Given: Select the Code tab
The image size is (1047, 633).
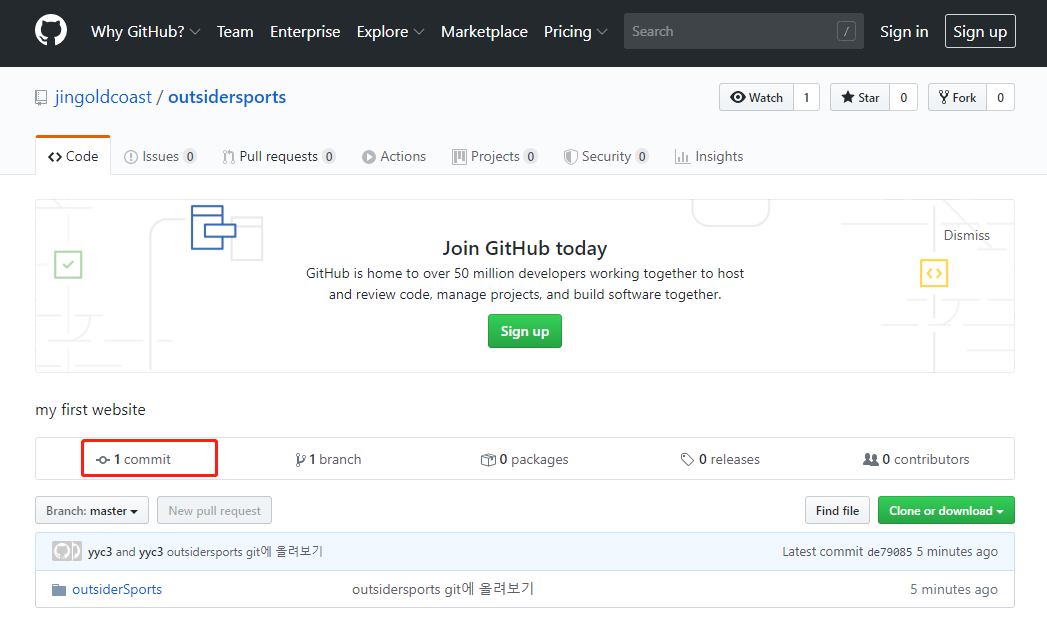Looking at the screenshot, I should click(x=73, y=156).
